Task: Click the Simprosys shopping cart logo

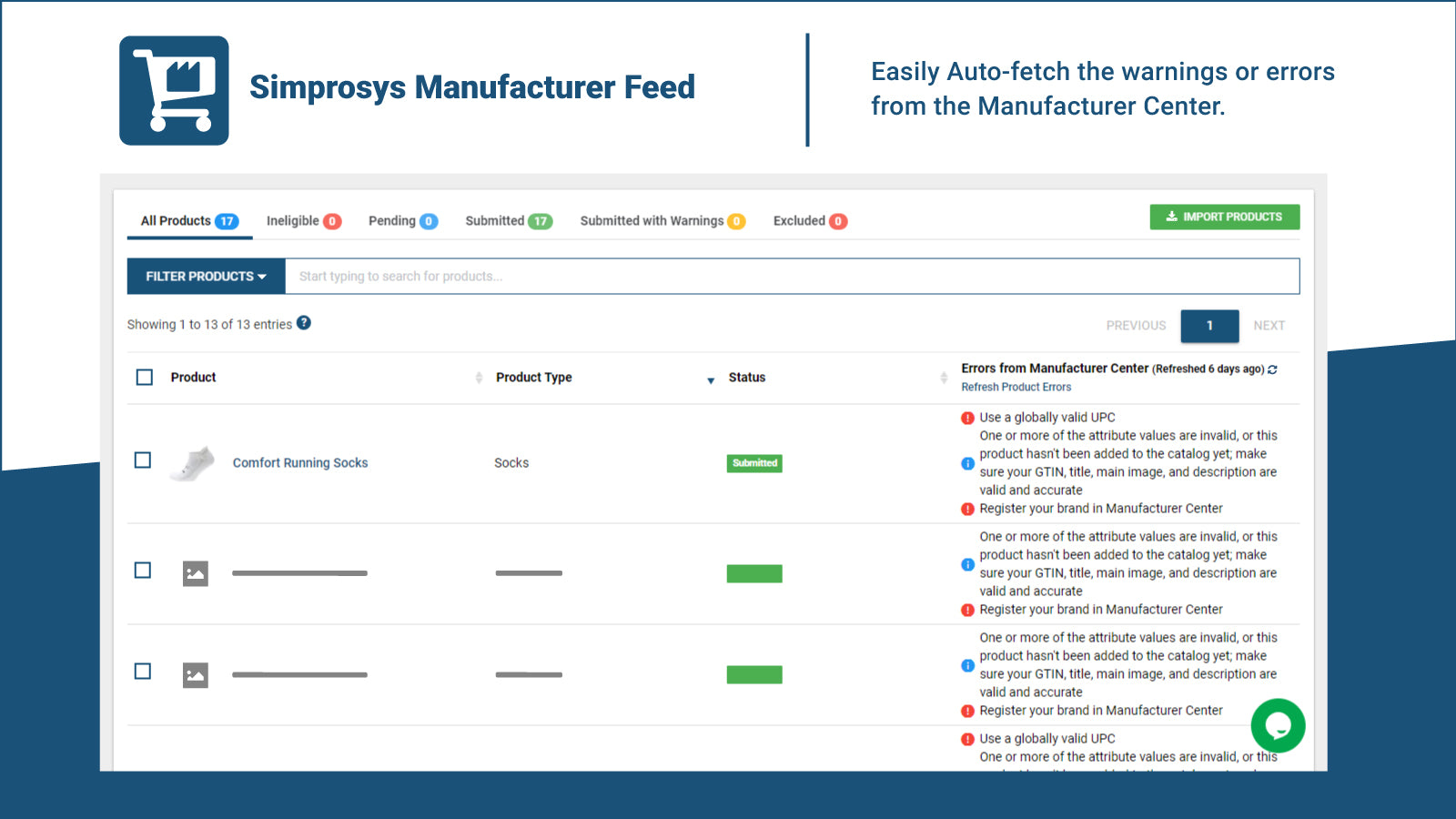Action: point(173,91)
